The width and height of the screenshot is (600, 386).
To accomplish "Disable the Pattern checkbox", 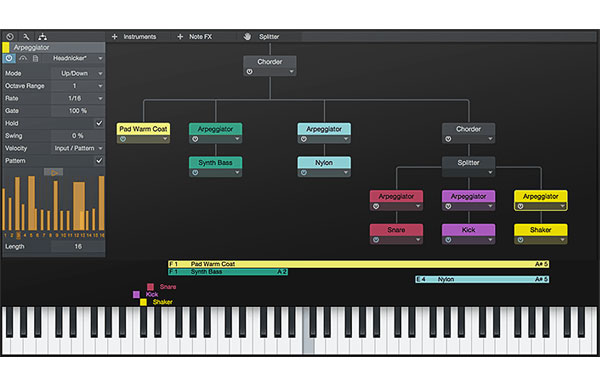I will click(99, 161).
